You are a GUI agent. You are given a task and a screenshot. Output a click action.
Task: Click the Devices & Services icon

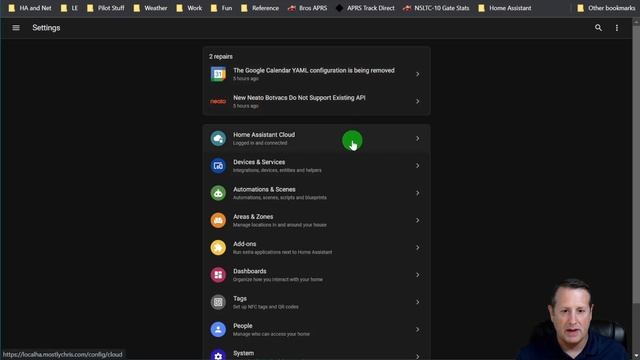[218, 166]
